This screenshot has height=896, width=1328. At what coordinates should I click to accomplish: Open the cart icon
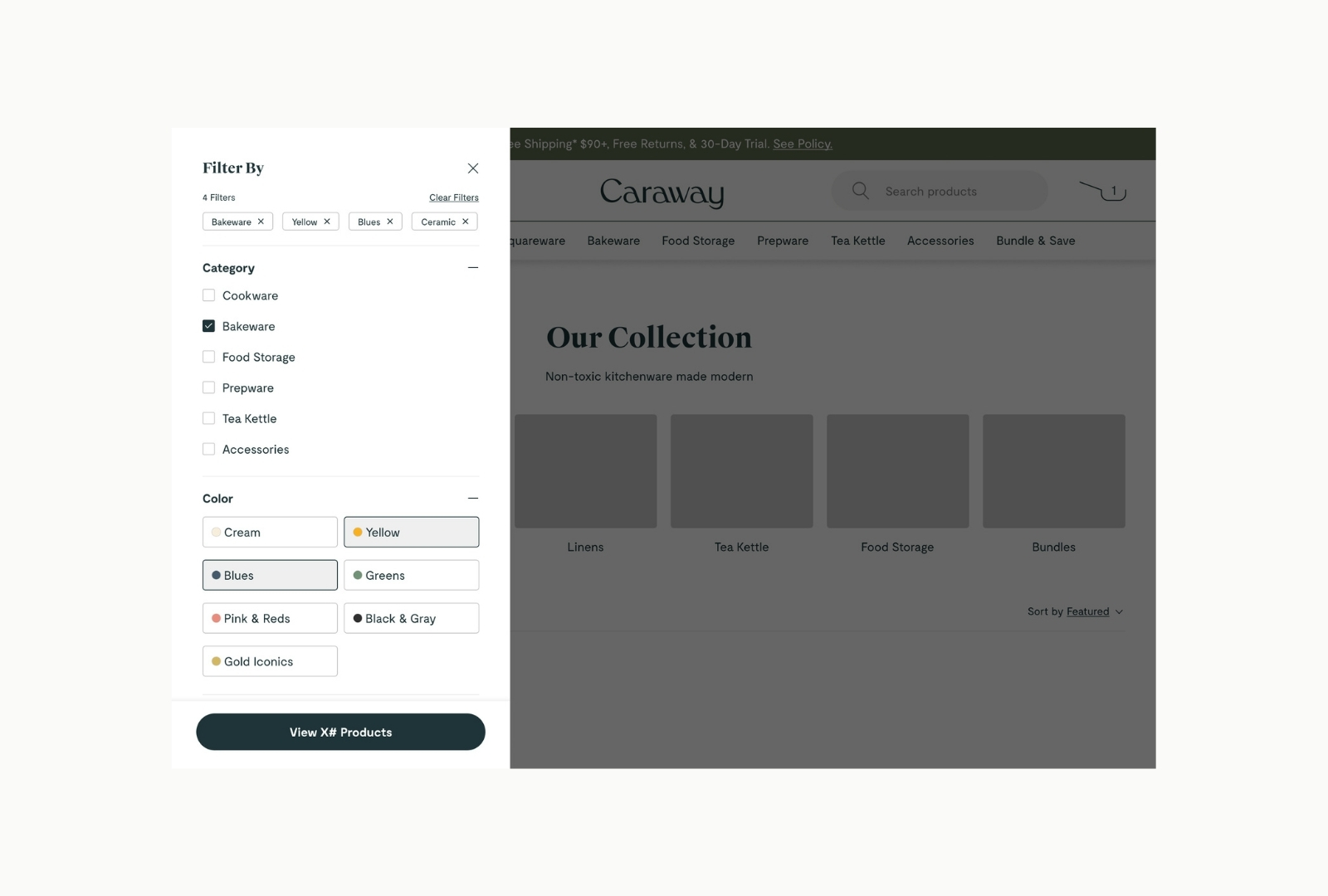click(x=1102, y=191)
